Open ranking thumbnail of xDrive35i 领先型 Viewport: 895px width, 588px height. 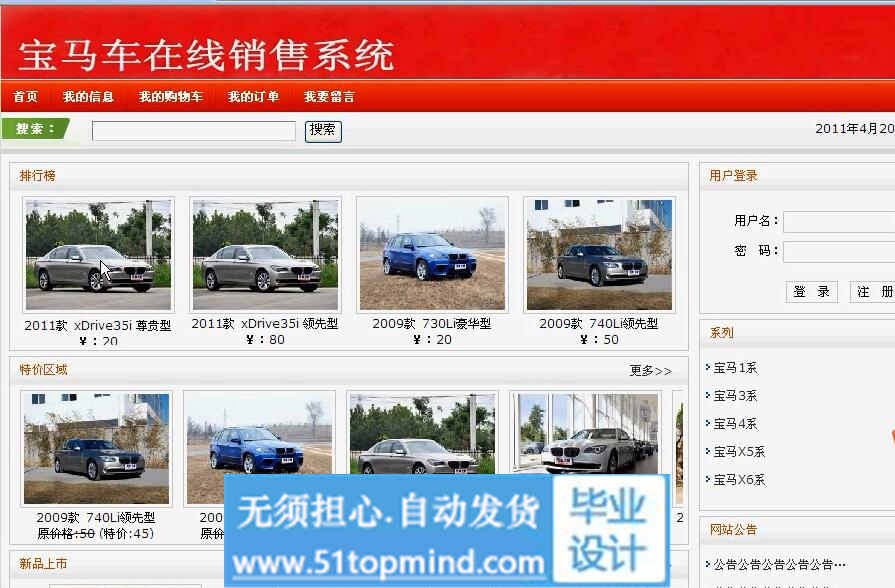point(265,255)
